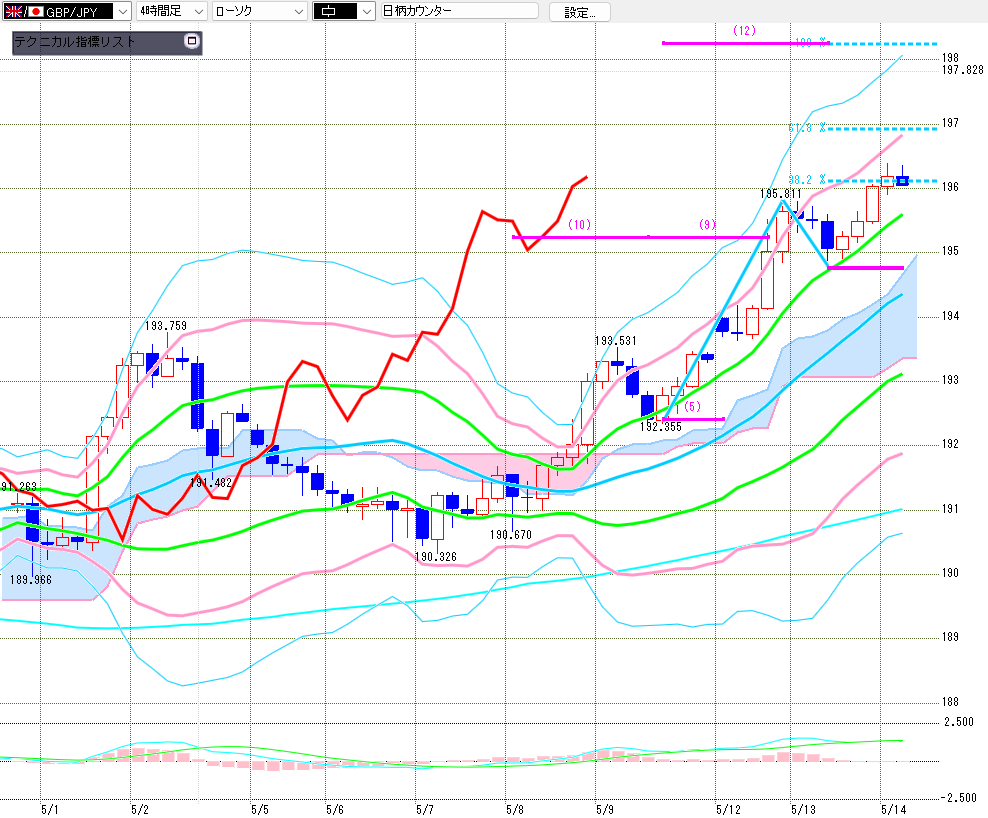Image resolution: width=988 pixels, height=818 pixels.
Task: Click the 193 price axis label
Action: tap(950, 380)
